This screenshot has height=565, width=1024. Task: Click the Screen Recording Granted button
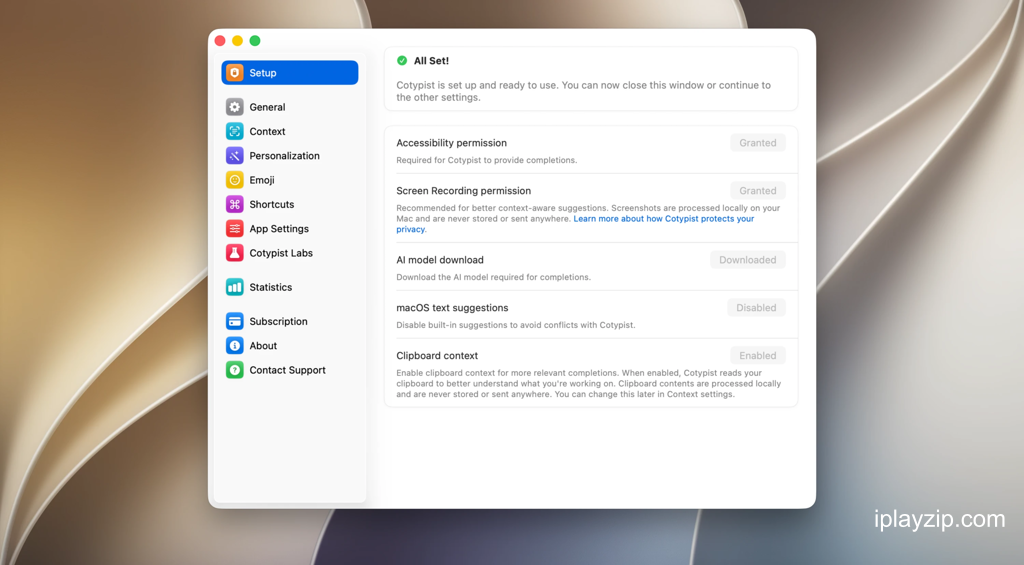click(x=758, y=191)
